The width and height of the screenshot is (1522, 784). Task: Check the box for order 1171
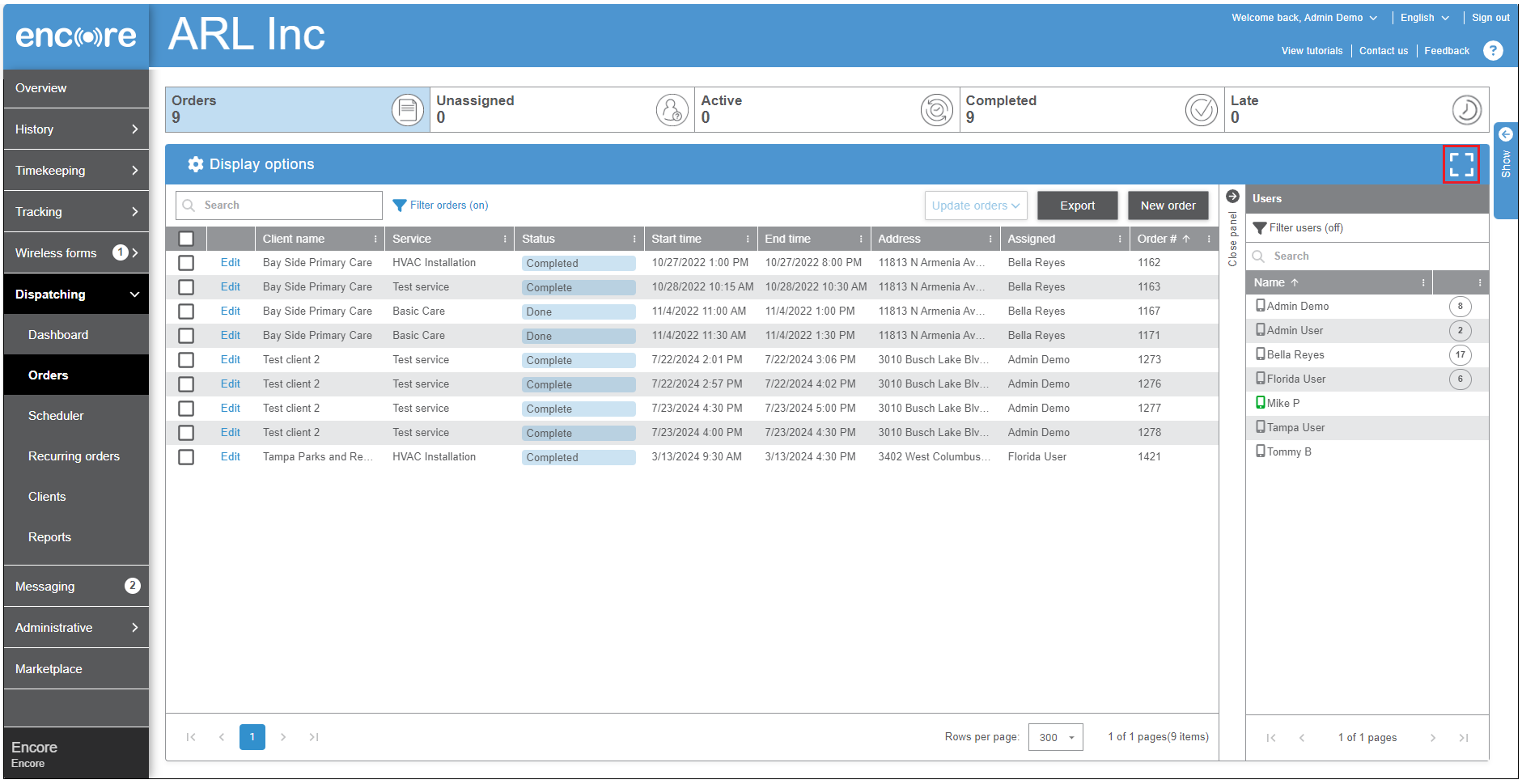point(186,336)
